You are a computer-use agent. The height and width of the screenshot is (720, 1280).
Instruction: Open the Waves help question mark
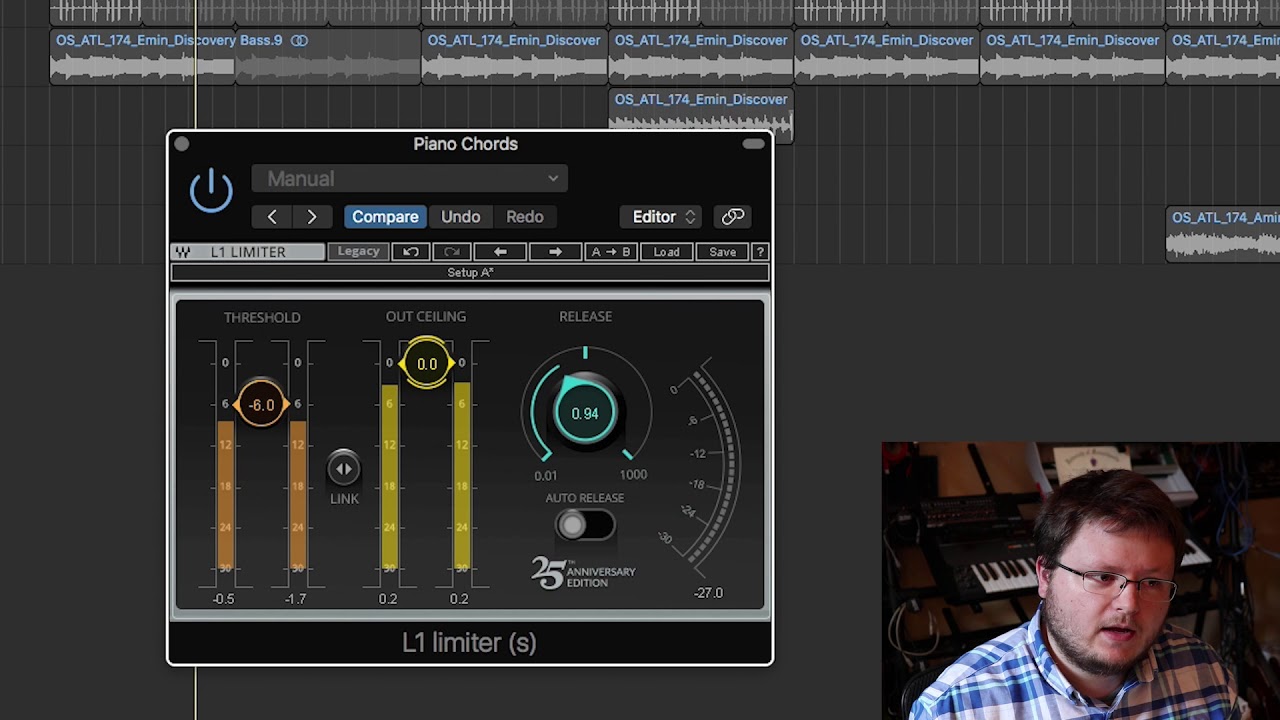point(760,252)
